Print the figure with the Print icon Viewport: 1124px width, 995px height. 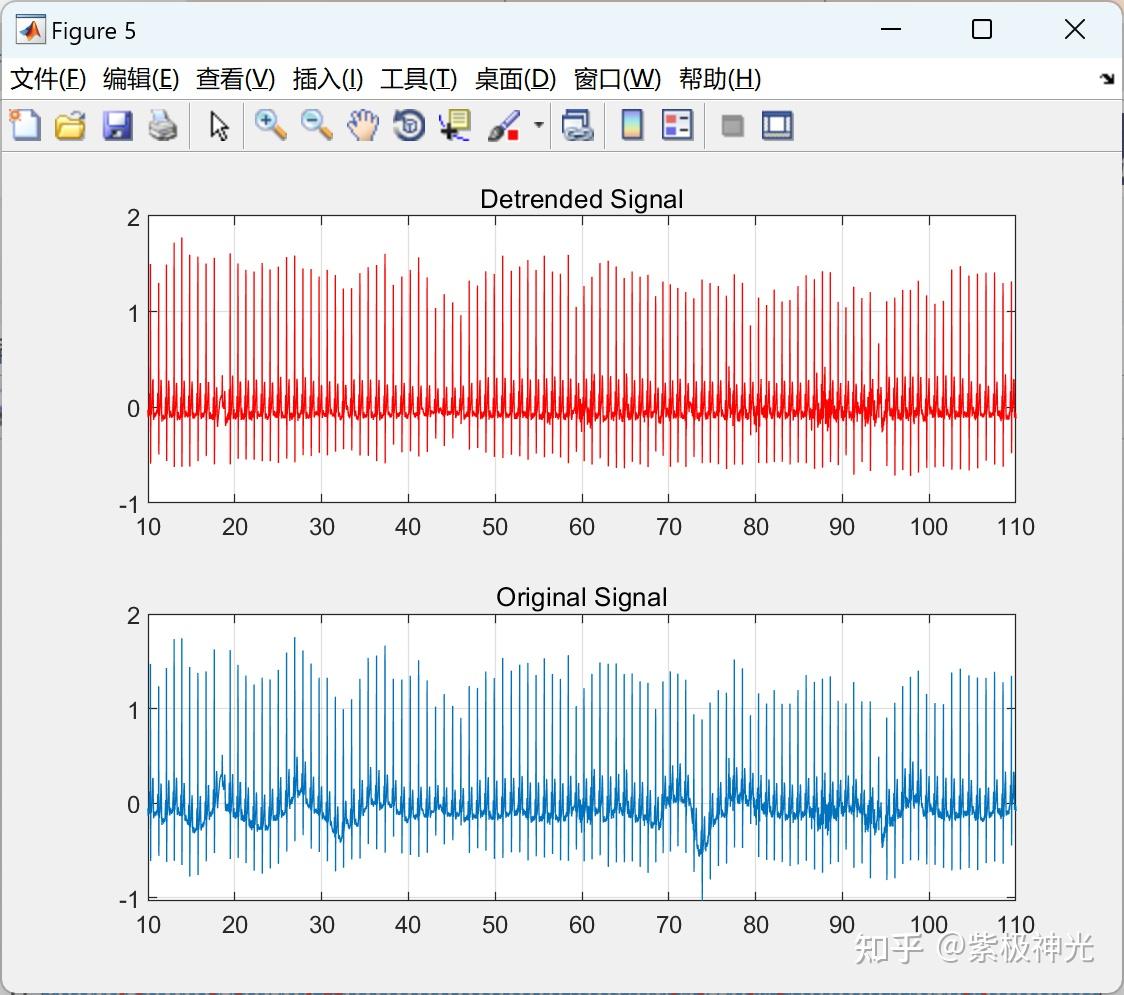[x=163, y=125]
